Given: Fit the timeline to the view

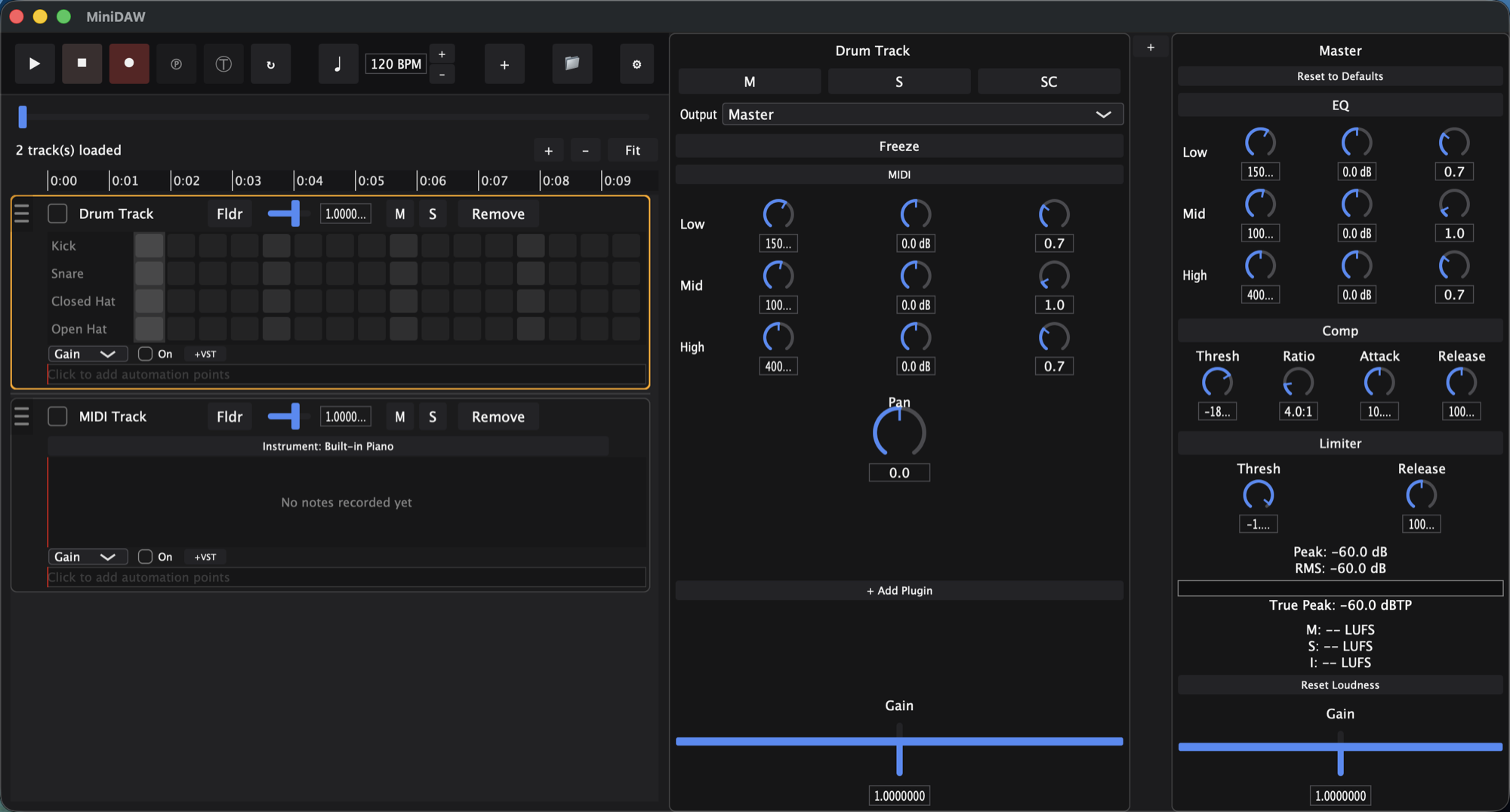Looking at the screenshot, I should [x=633, y=150].
